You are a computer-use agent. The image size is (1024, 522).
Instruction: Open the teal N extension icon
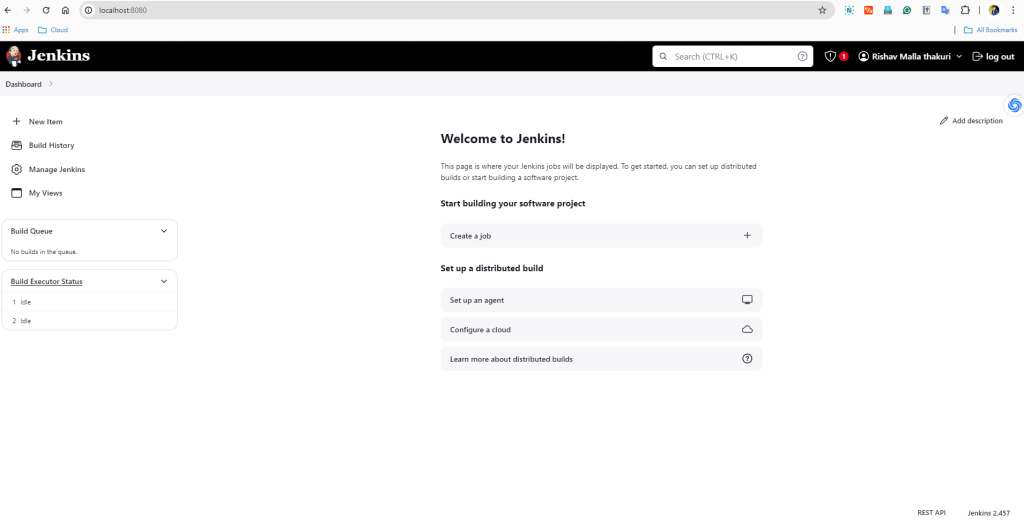click(x=849, y=10)
